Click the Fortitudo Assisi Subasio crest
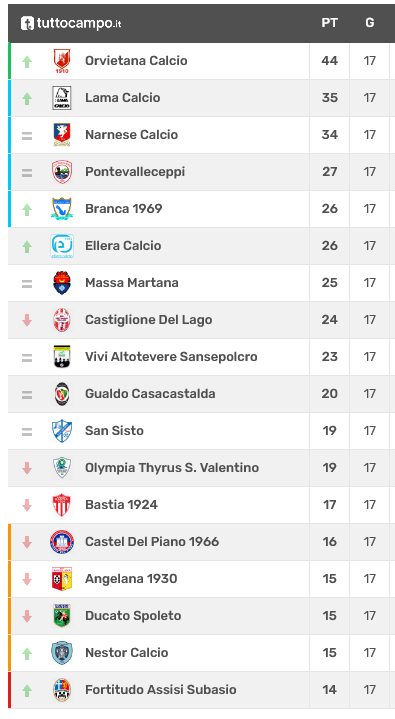The height and width of the screenshot is (719, 395). [x=61, y=690]
